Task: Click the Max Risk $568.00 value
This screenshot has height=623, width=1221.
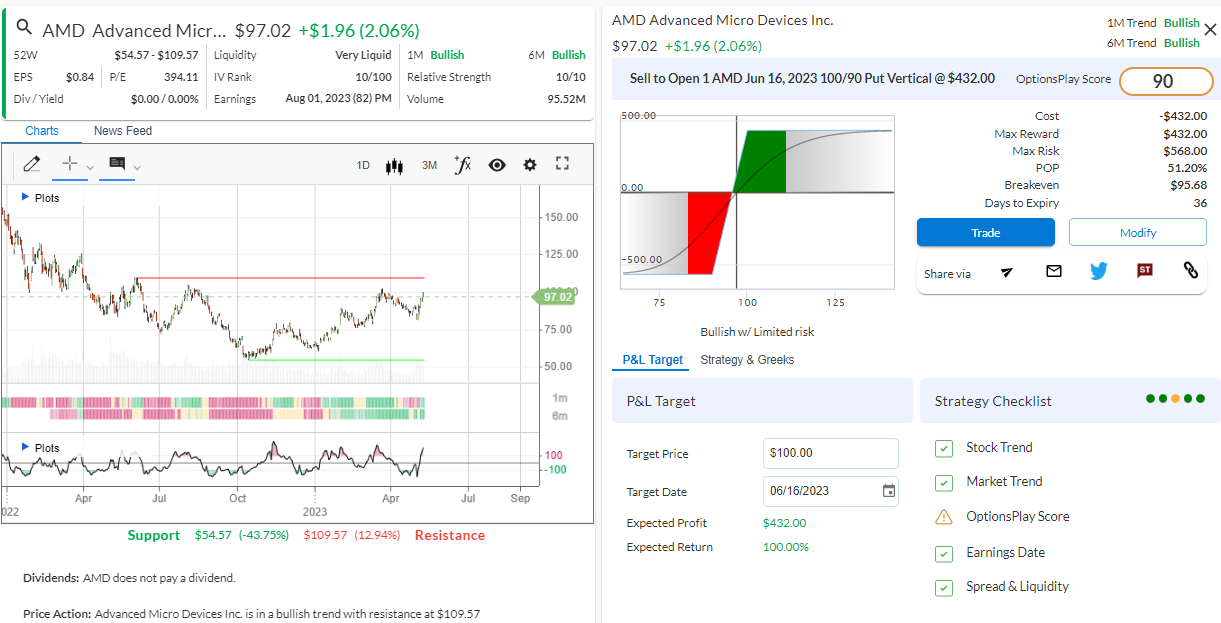Action: coord(1185,151)
